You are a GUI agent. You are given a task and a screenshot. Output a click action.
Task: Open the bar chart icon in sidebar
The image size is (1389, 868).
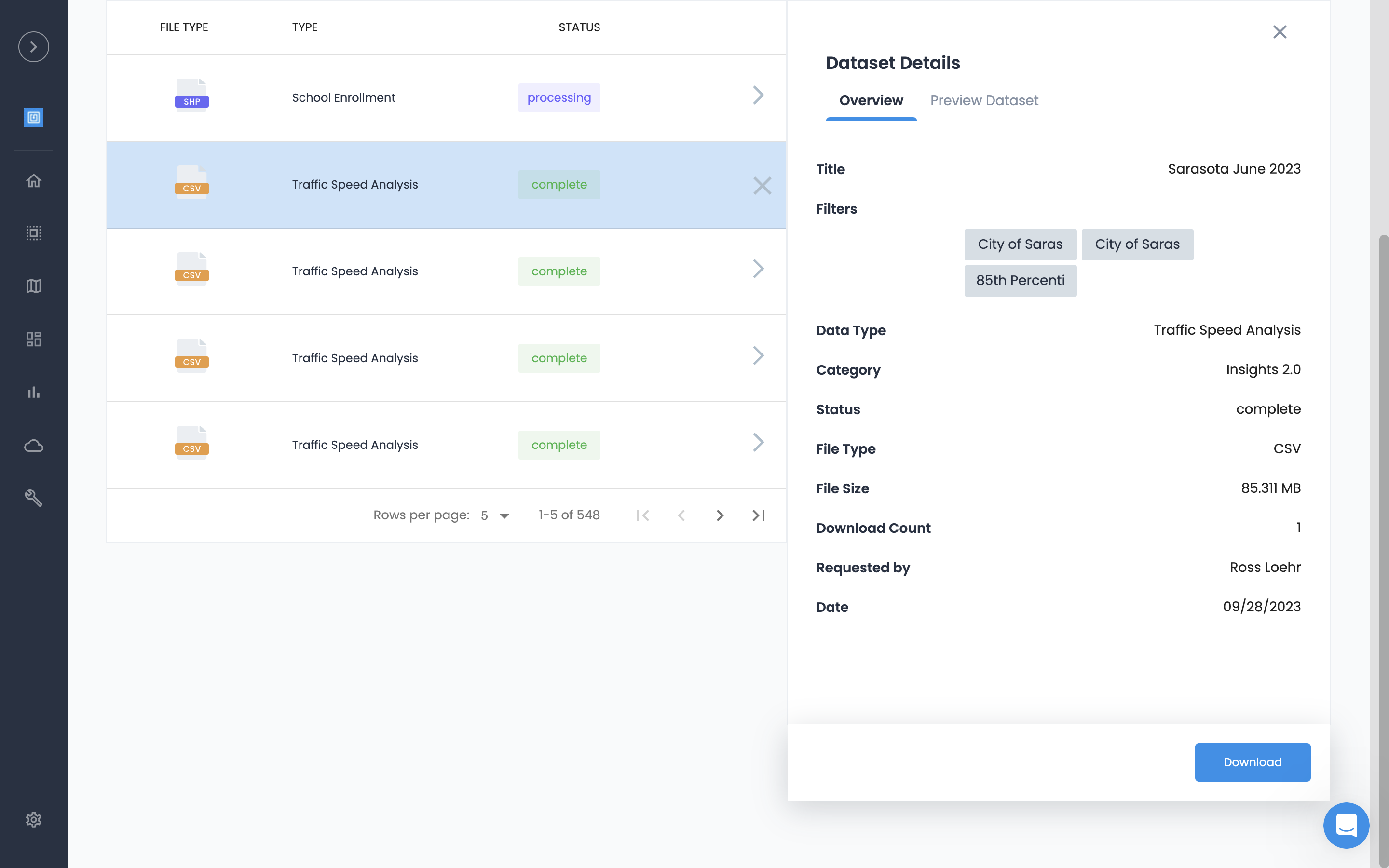(x=33, y=392)
